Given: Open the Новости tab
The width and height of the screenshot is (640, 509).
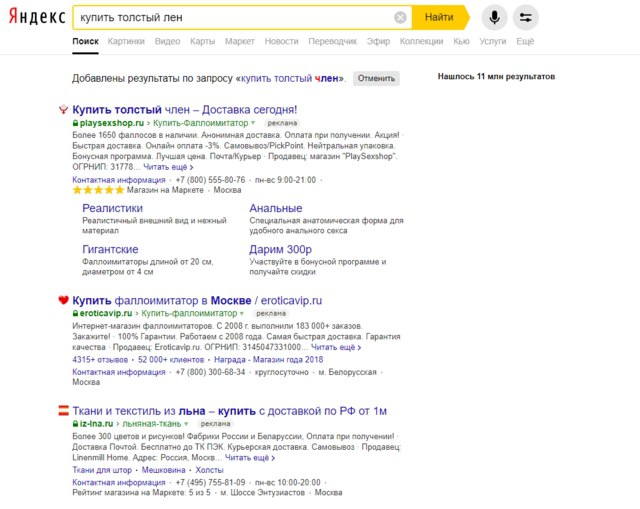Looking at the screenshot, I should tap(281, 41).
